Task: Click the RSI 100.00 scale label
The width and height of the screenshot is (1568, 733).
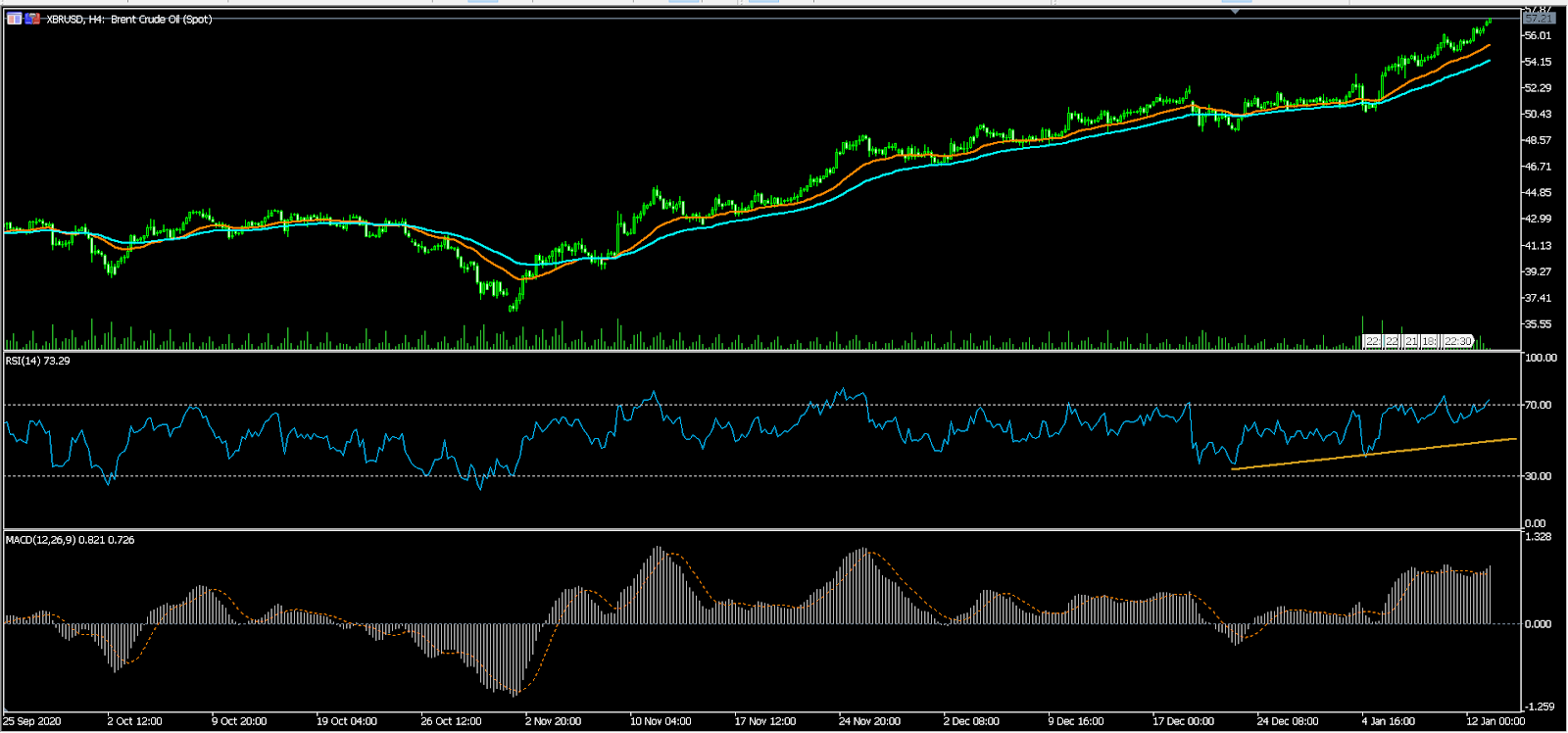Action: pos(1541,358)
